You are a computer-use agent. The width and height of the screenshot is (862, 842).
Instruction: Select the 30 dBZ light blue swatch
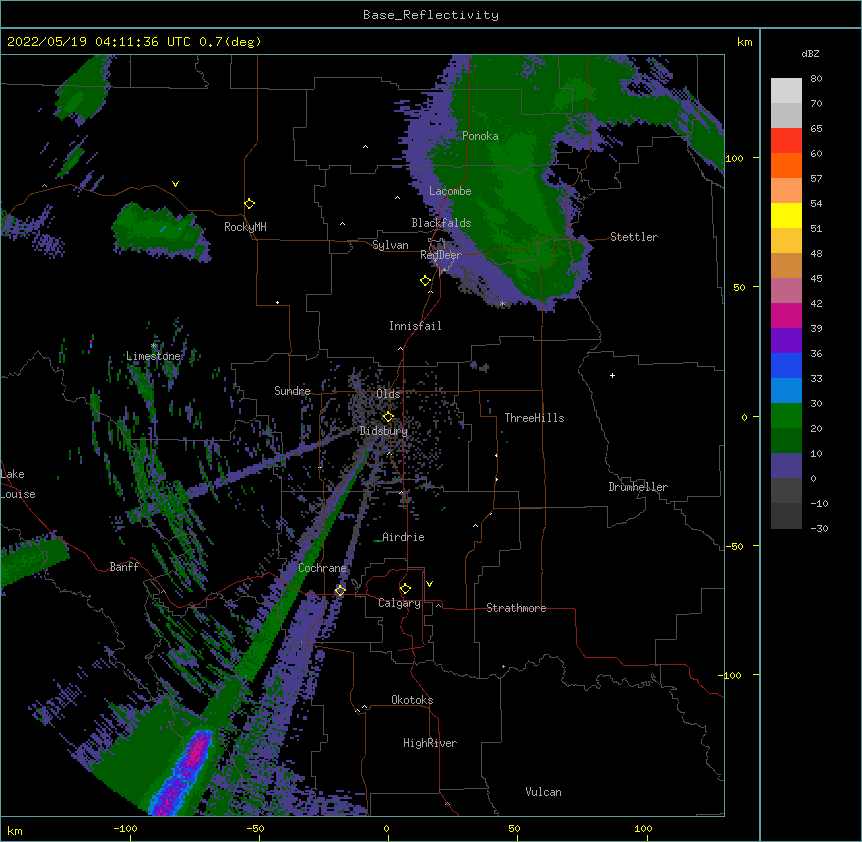click(x=786, y=391)
